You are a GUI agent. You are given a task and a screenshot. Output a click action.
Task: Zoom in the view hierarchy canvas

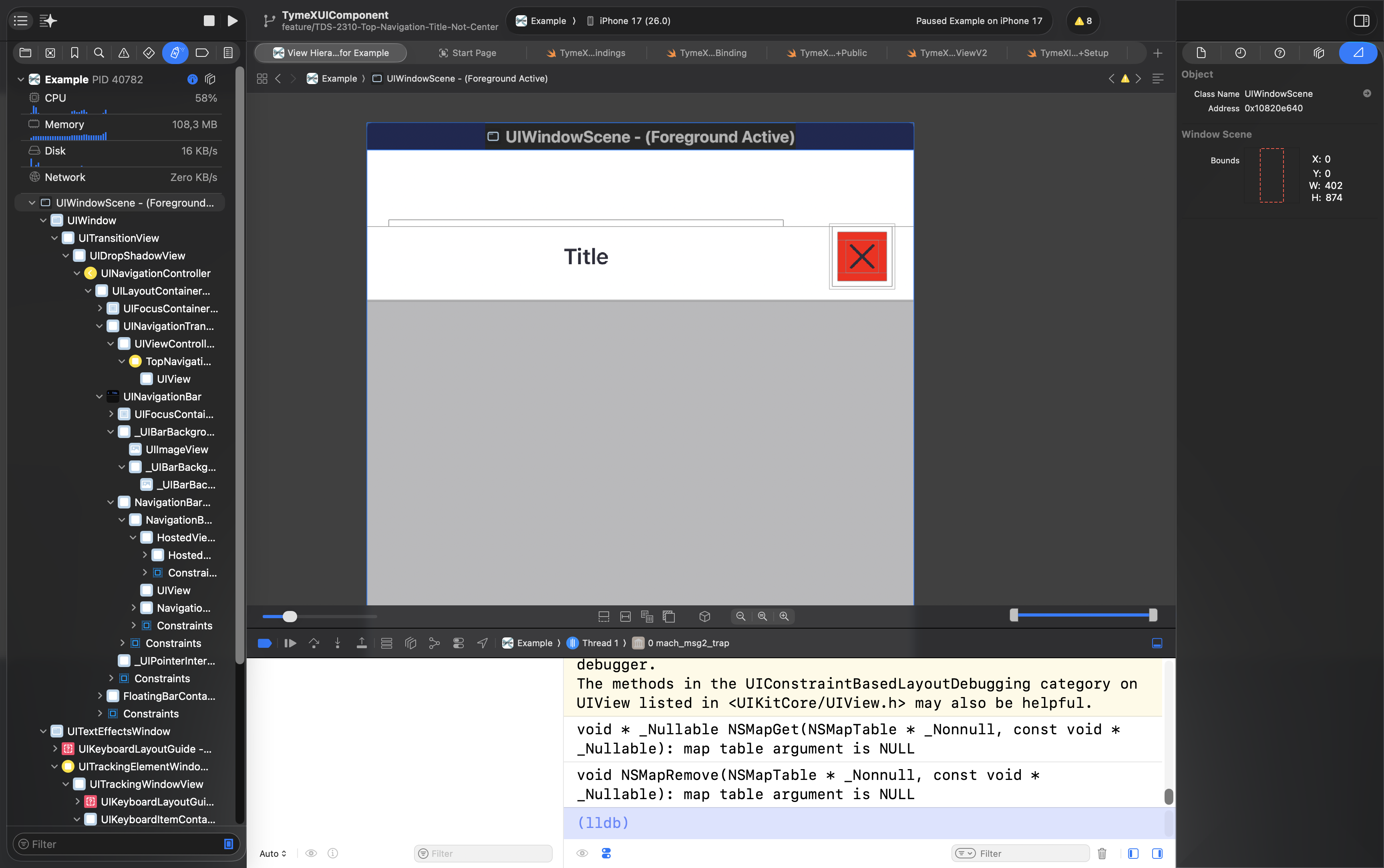pyautogui.click(x=784, y=616)
